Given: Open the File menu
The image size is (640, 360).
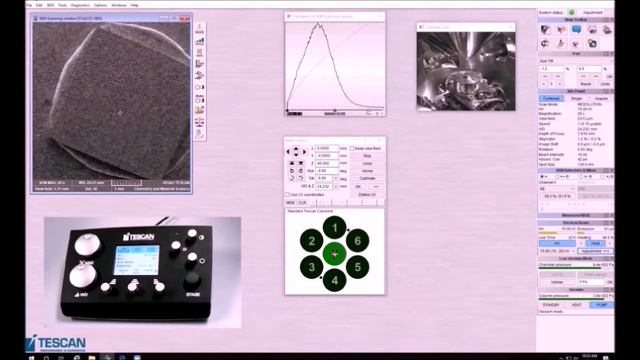Looking at the screenshot, I should coord(29,5).
